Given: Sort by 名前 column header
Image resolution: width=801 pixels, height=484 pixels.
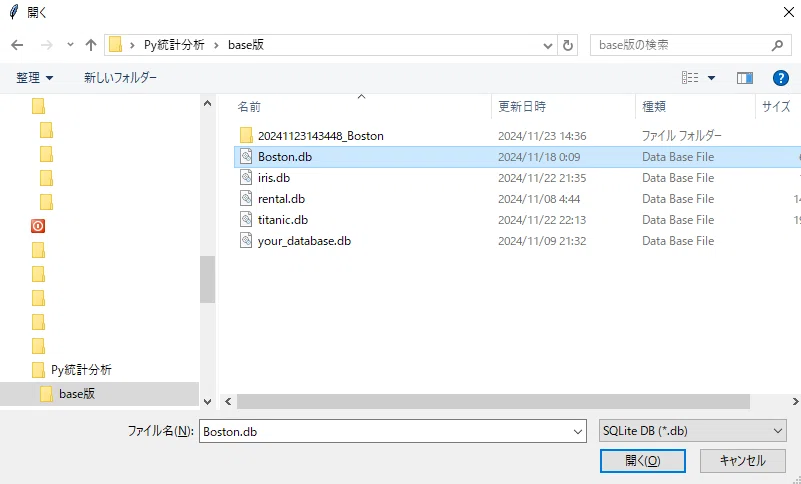Looking at the screenshot, I should (249, 106).
